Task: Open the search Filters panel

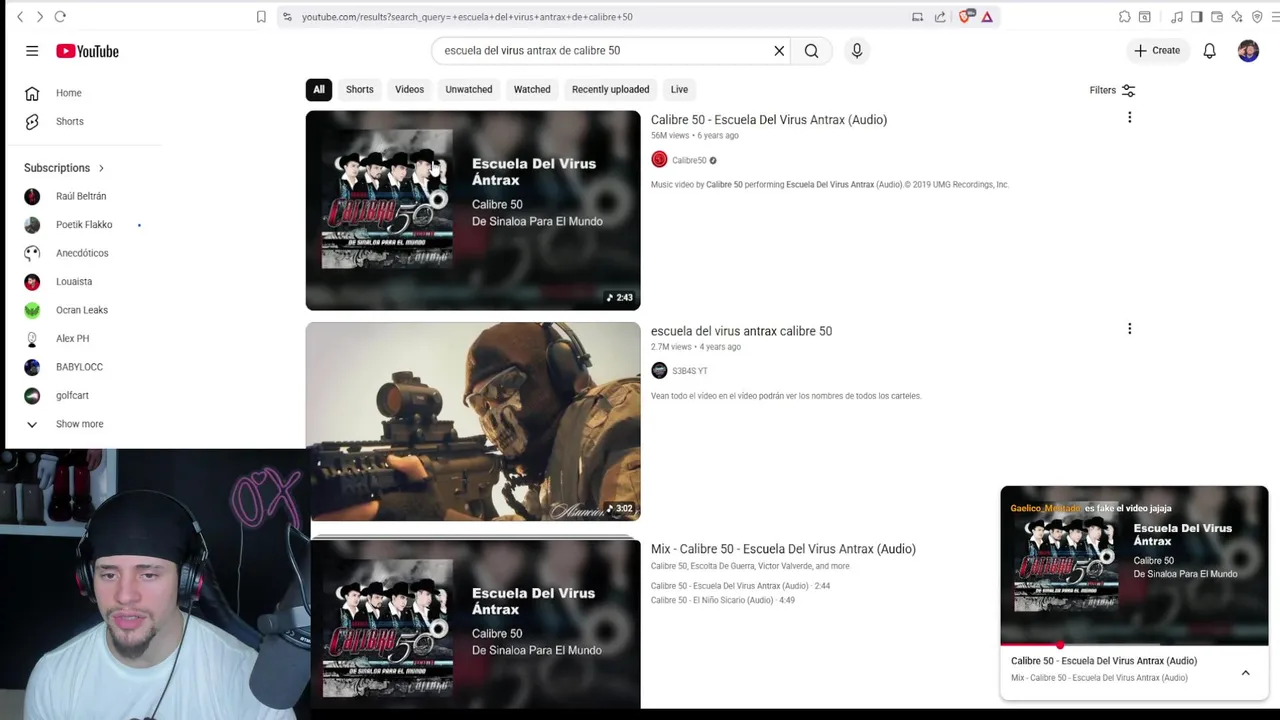Action: click(x=1112, y=91)
